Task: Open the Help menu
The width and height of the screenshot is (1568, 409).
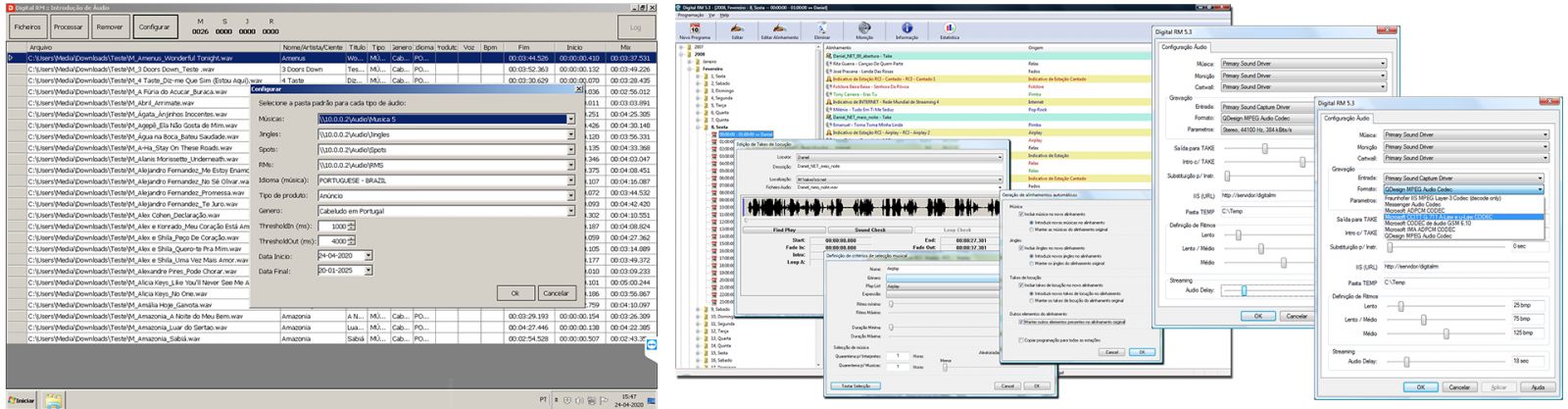Action: 724,15
